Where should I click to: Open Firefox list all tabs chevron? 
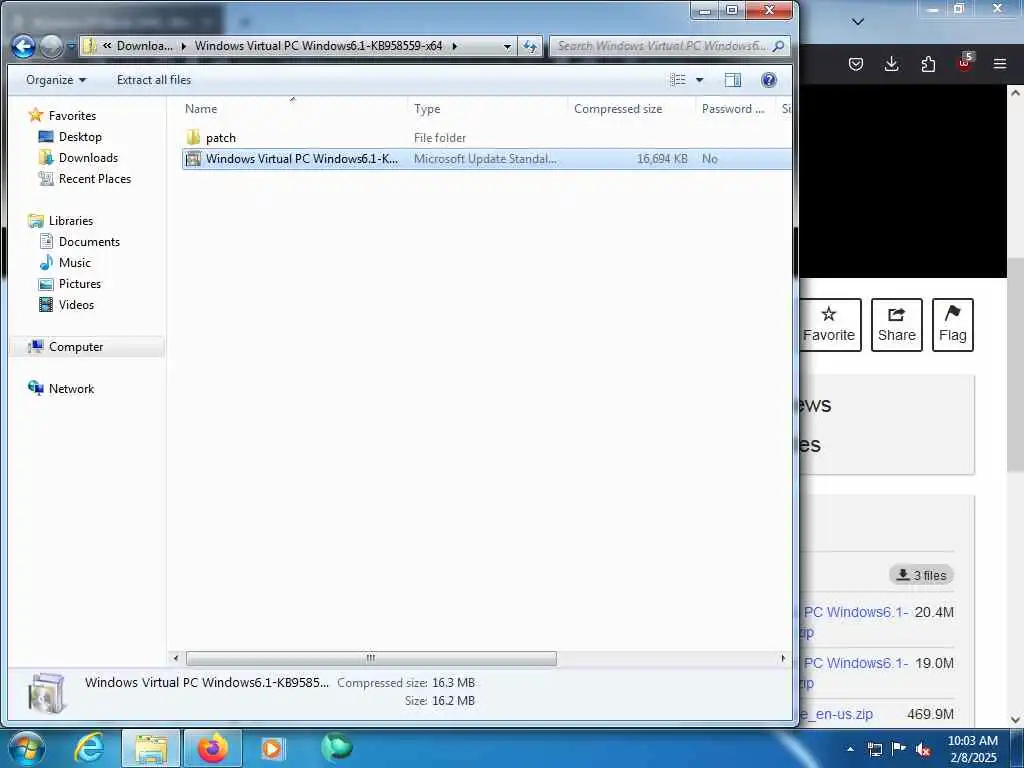click(x=858, y=22)
